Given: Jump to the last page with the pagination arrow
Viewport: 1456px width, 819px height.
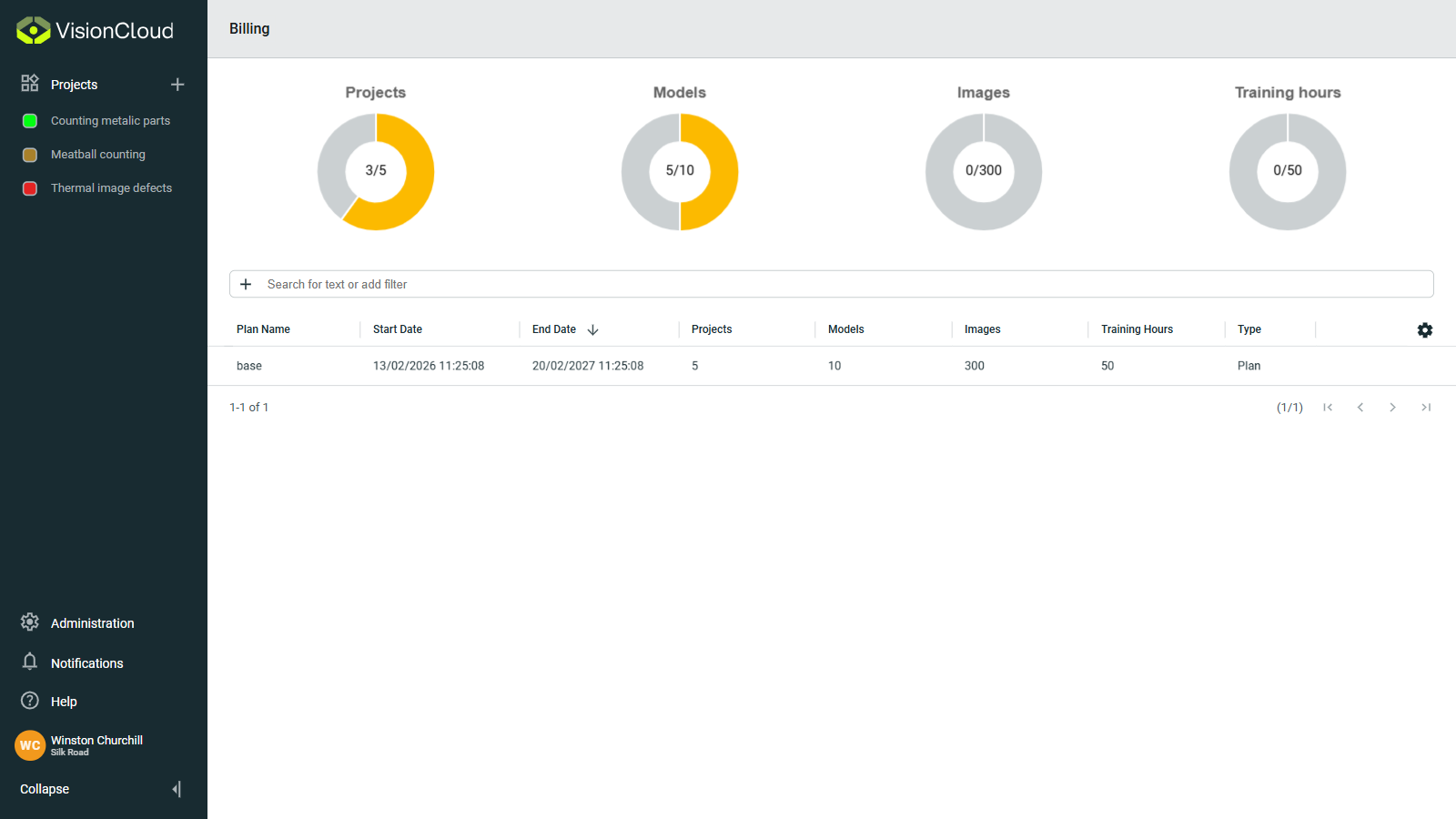Looking at the screenshot, I should coord(1425,407).
